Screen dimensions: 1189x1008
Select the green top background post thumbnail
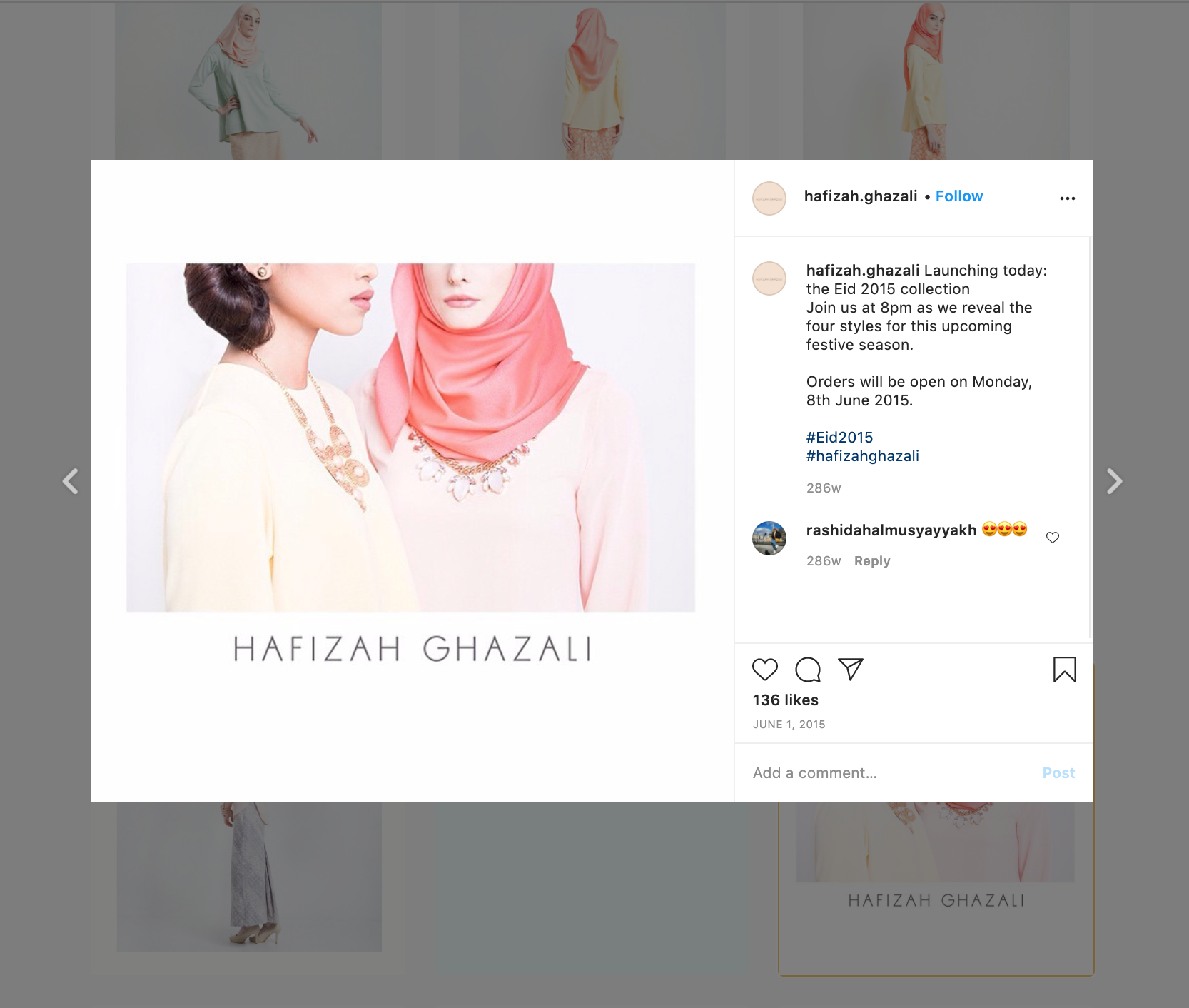click(x=248, y=81)
